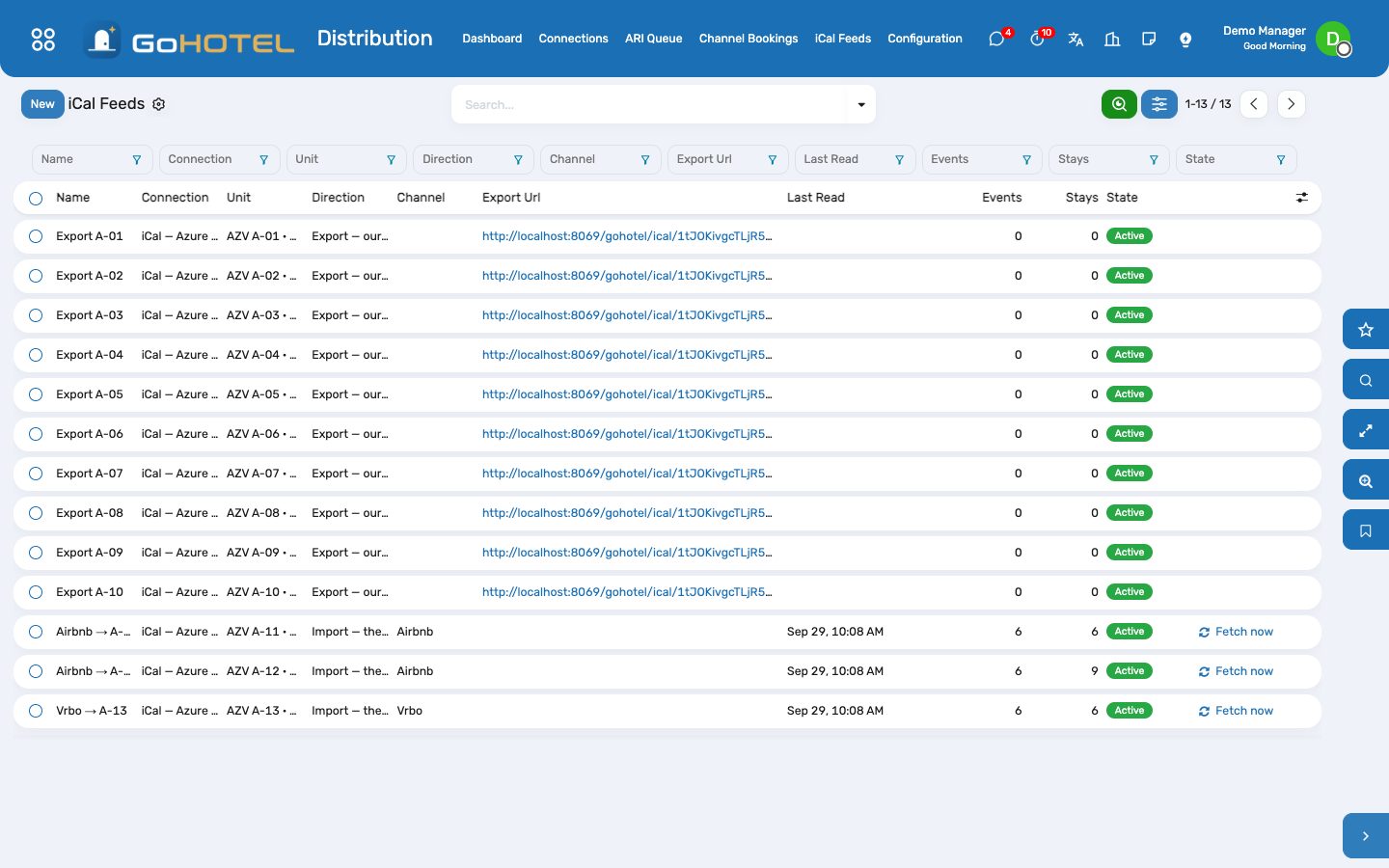Image resolution: width=1389 pixels, height=868 pixels.
Task: Click the expand arrows side button
Action: pyautogui.click(x=1366, y=430)
